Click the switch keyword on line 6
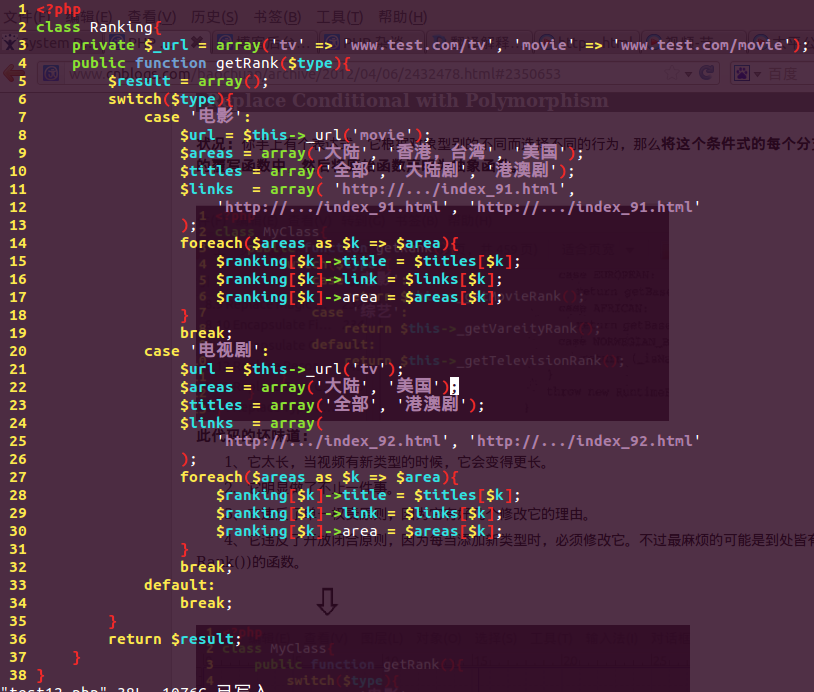The image size is (814, 692). tap(135, 99)
